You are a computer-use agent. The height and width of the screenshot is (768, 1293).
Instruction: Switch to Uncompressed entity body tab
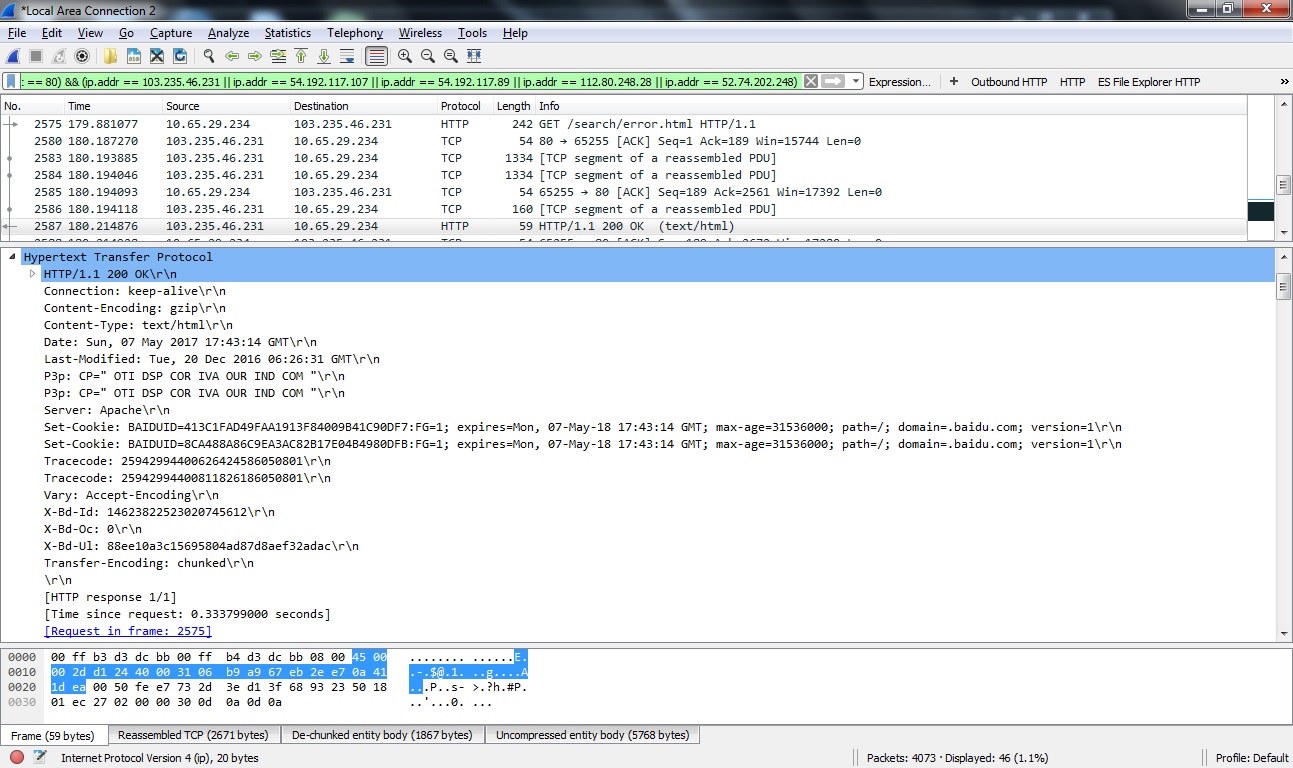tap(592, 735)
